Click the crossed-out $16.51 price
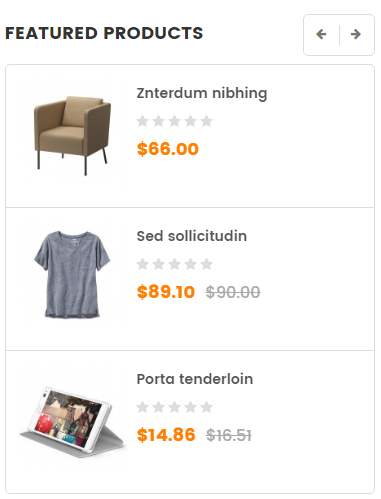 pyautogui.click(x=229, y=435)
